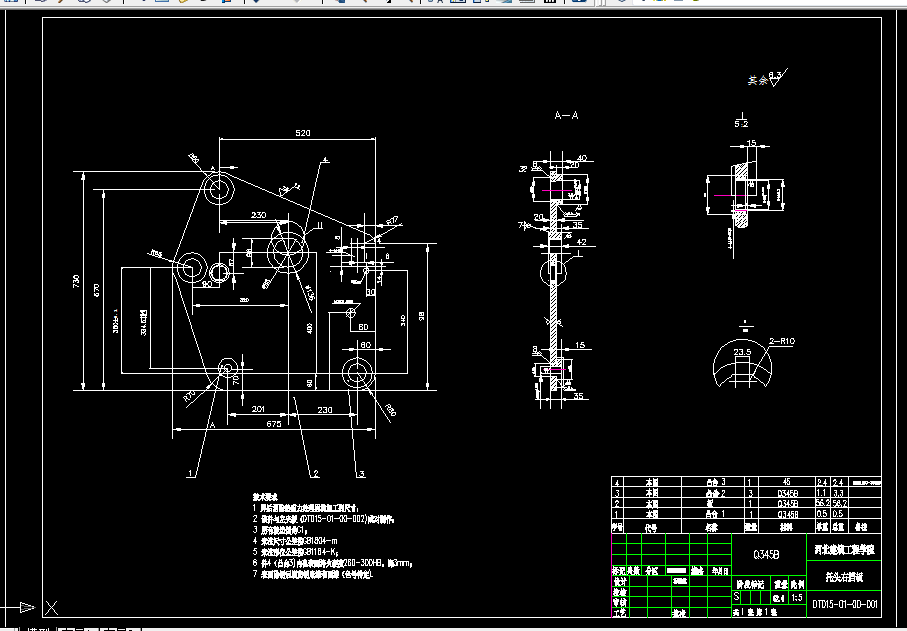Click part balloon number 2

pyautogui.click(x=315, y=474)
